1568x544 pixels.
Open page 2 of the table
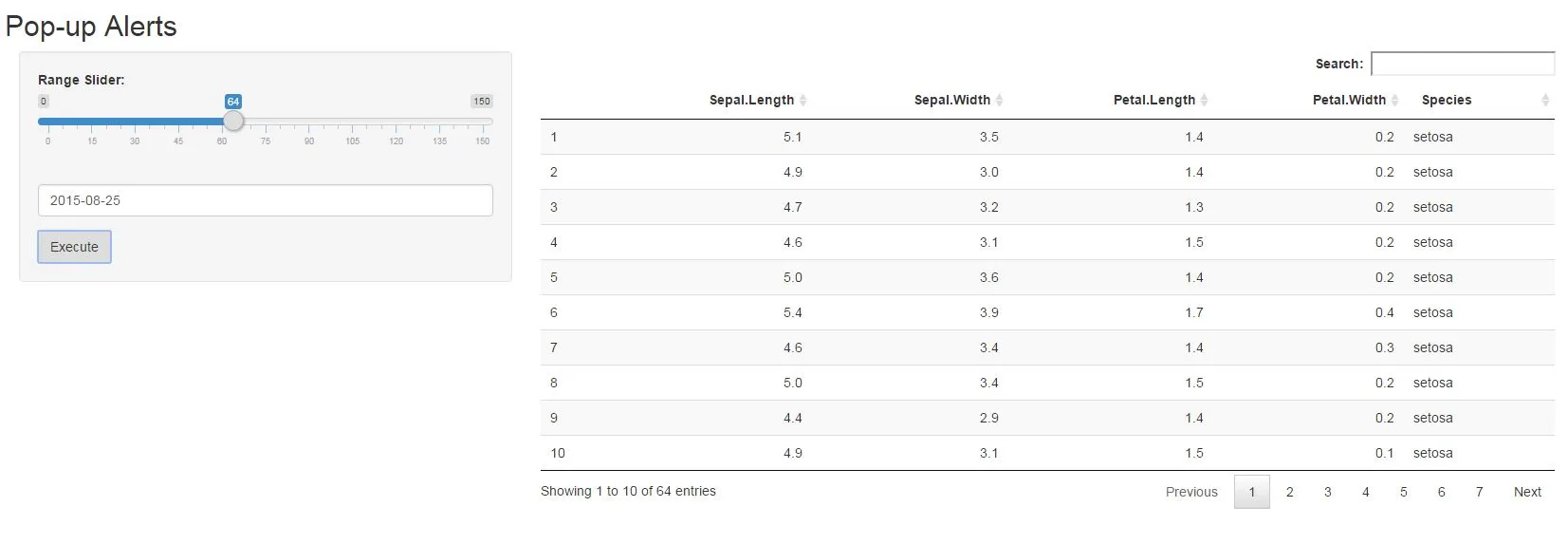[x=1289, y=492]
